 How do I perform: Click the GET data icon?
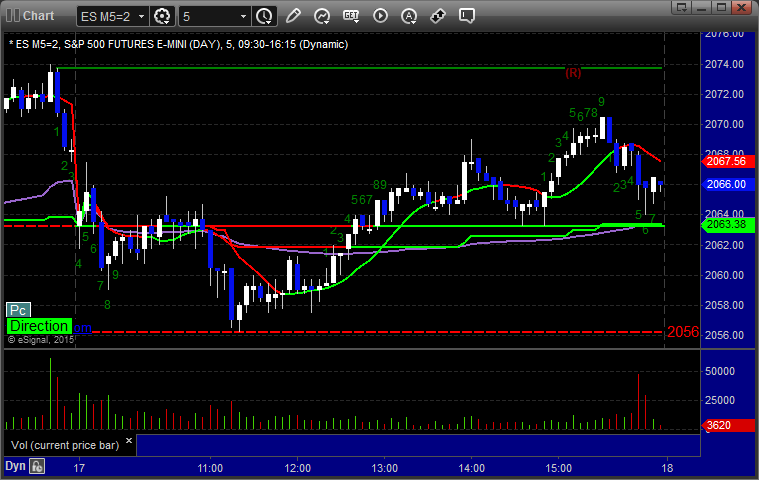point(351,16)
